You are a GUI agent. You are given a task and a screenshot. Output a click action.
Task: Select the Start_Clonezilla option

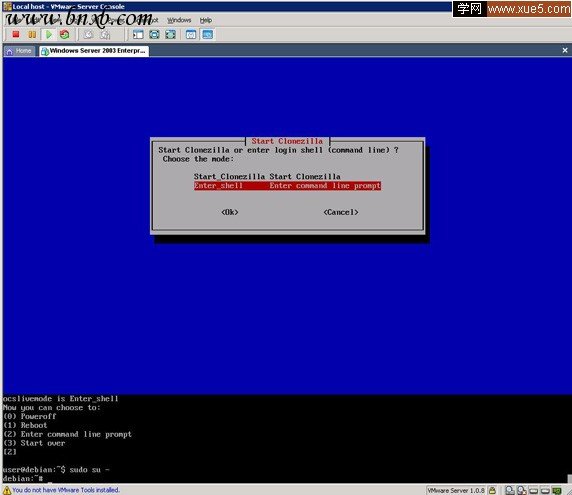point(267,177)
